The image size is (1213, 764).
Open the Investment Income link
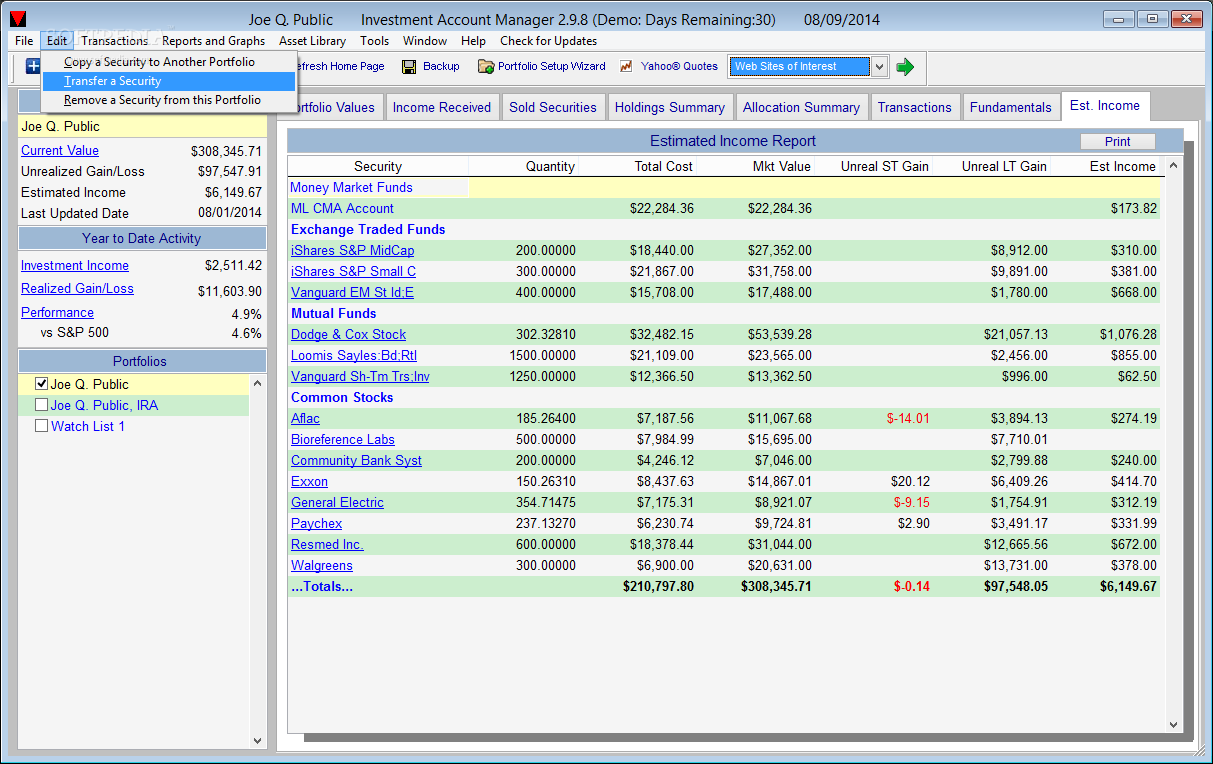(x=75, y=266)
